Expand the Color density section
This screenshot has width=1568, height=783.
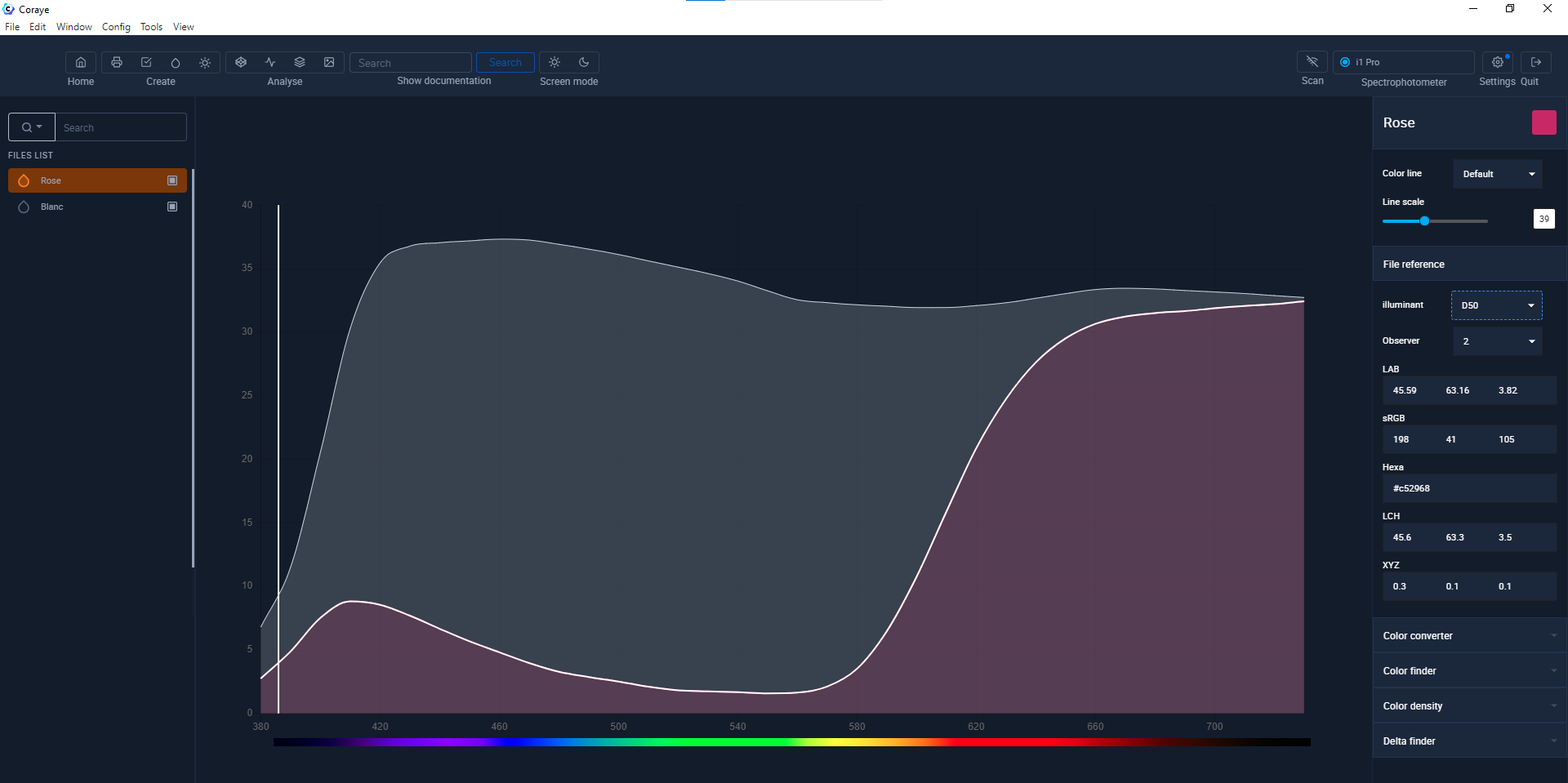[1470, 706]
